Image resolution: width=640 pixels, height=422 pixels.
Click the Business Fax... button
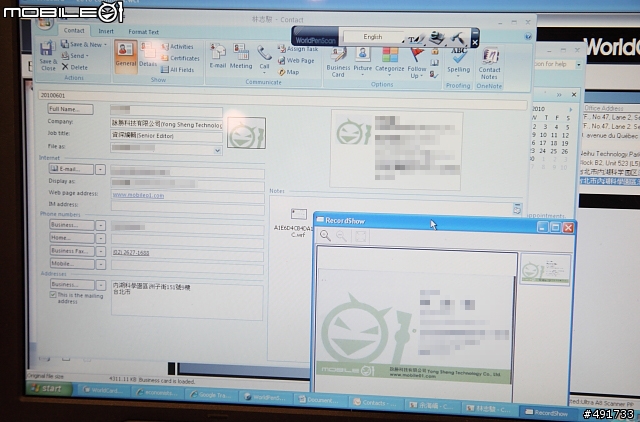click(x=72, y=251)
